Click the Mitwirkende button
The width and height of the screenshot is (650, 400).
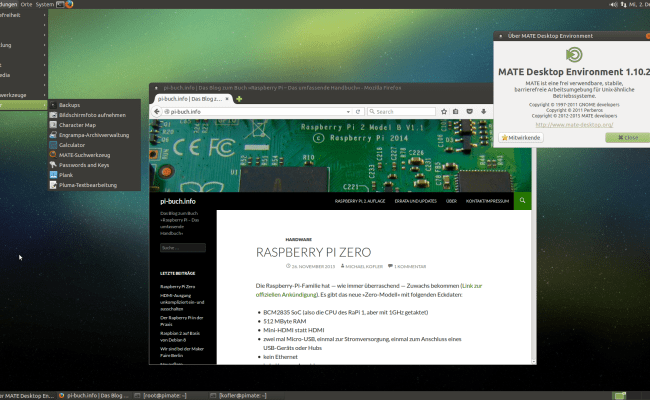pos(521,138)
